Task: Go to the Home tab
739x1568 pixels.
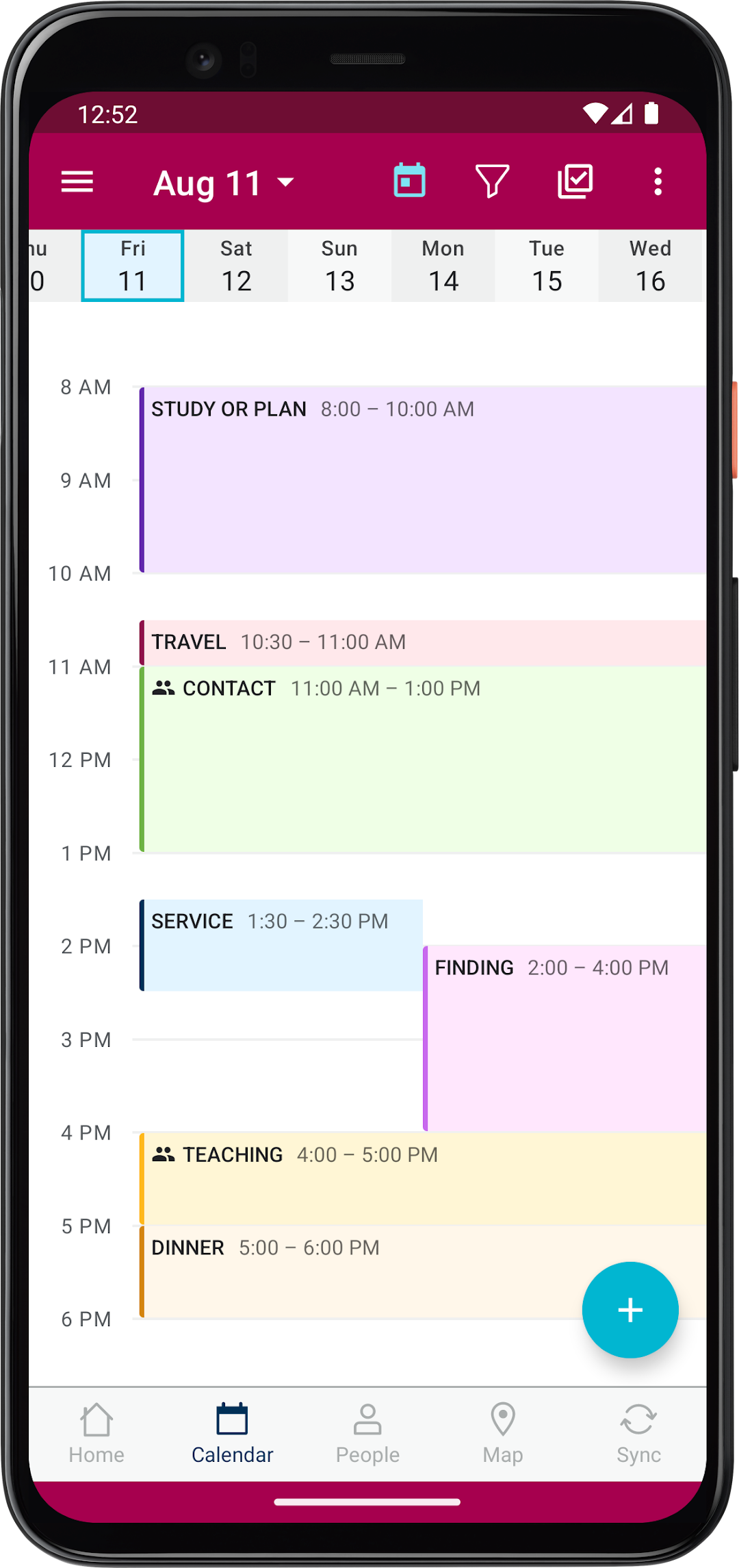Action: [x=96, y=1434]
